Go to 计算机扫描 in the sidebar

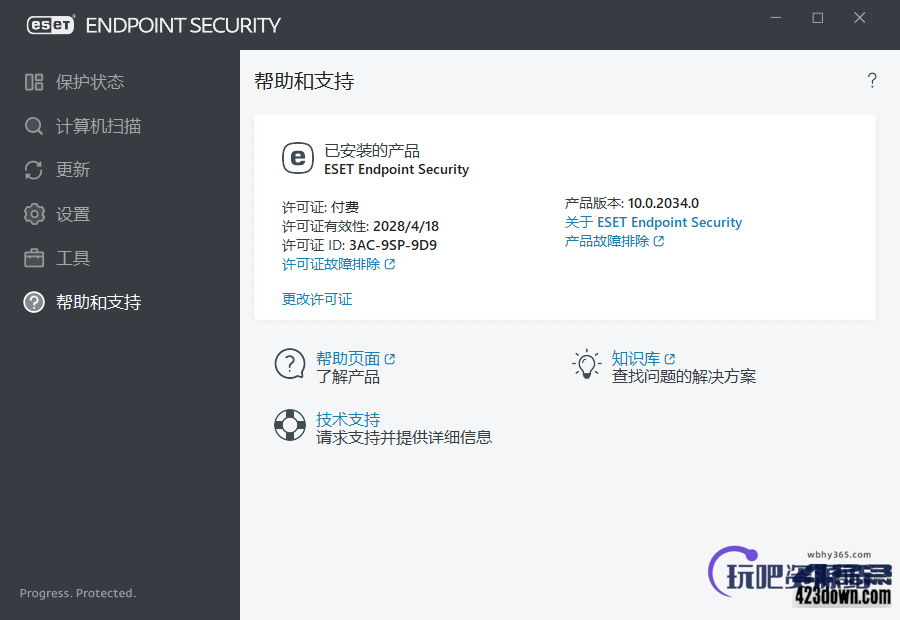(98, 126)
